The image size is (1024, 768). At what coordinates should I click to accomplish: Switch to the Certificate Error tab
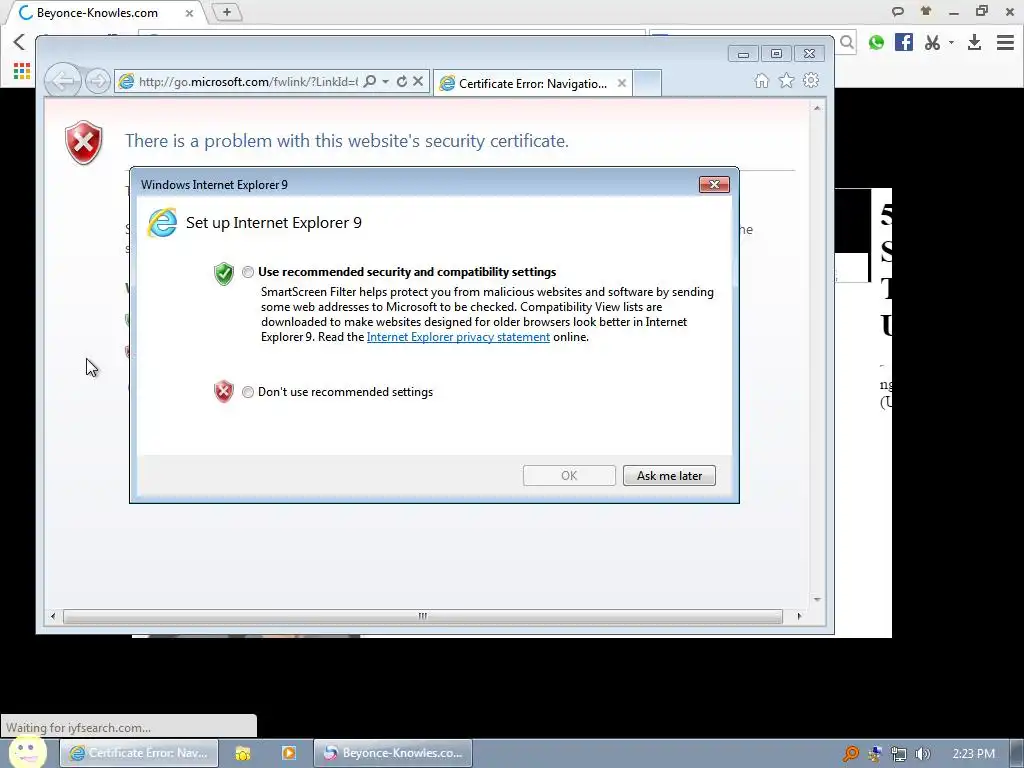pos(532,84)
